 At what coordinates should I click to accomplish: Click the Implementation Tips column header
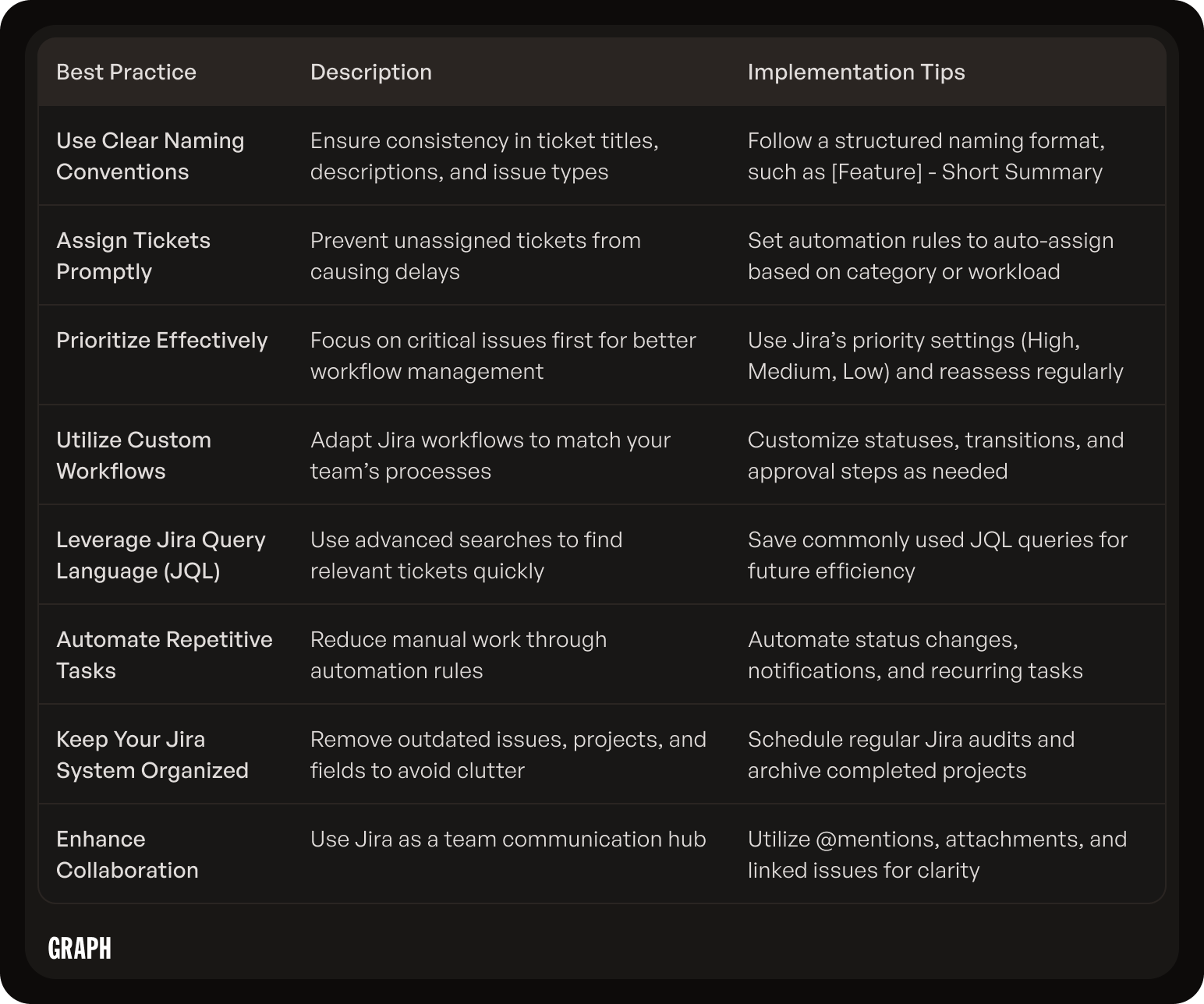click(x=856, y=72)
